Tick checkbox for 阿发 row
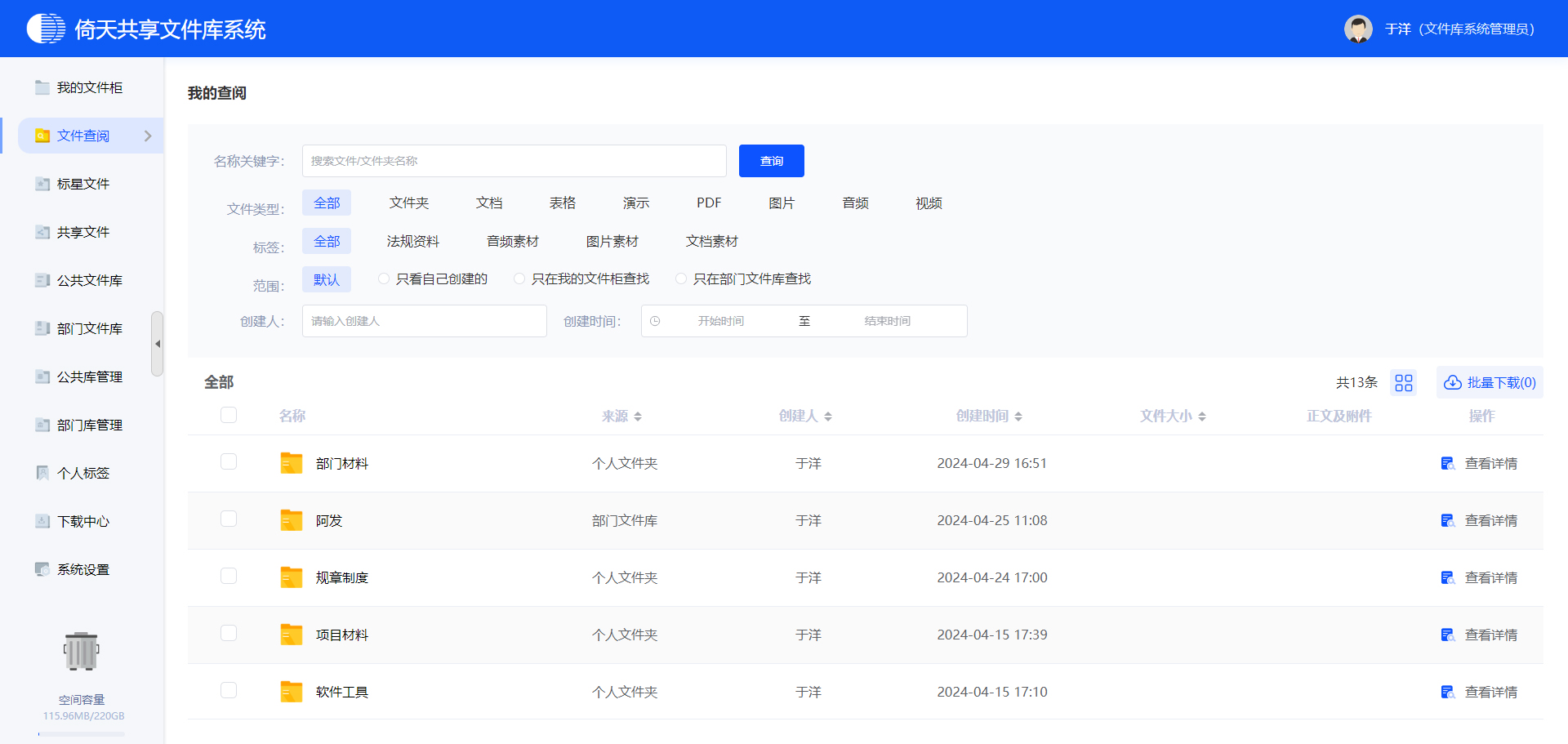This screenshot has width=1568, height=744. pos(229,519)
